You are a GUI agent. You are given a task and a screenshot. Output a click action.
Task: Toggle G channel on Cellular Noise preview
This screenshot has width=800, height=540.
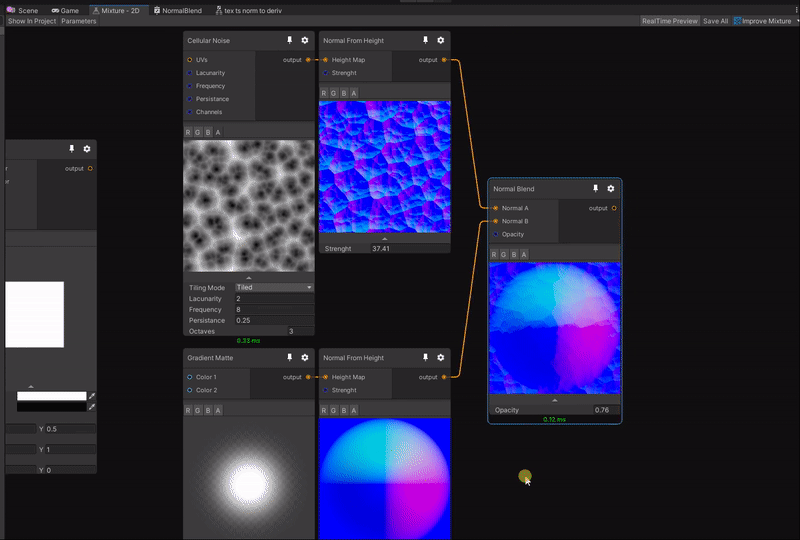[x=198, y=132]
